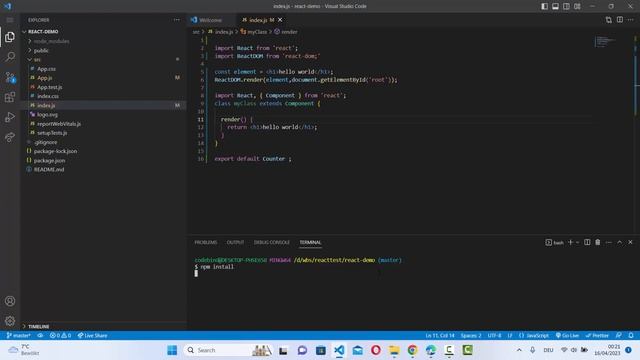This screenshot has height=360, width=640.
Task: Open the Search view in activity bar
Action: 10,57
